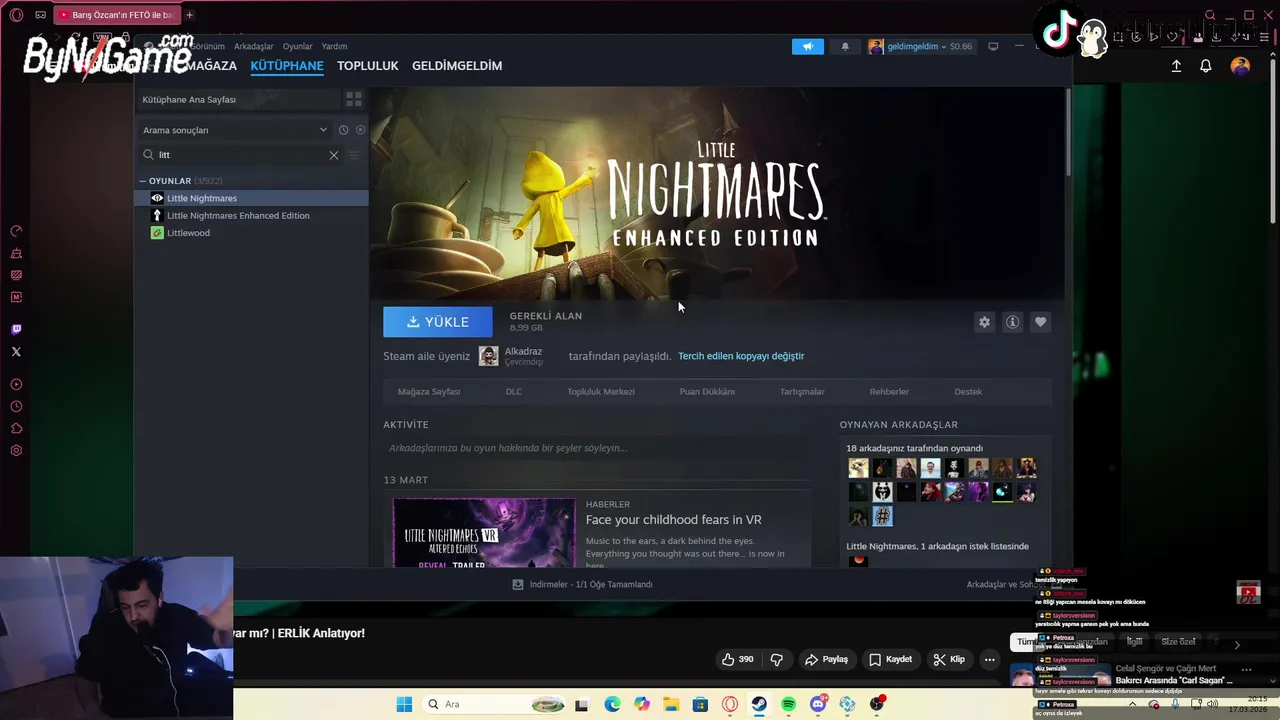Open the game info icon
Image resolution: width=1280 pixels, height=720 pixels.
[1012, 322]
